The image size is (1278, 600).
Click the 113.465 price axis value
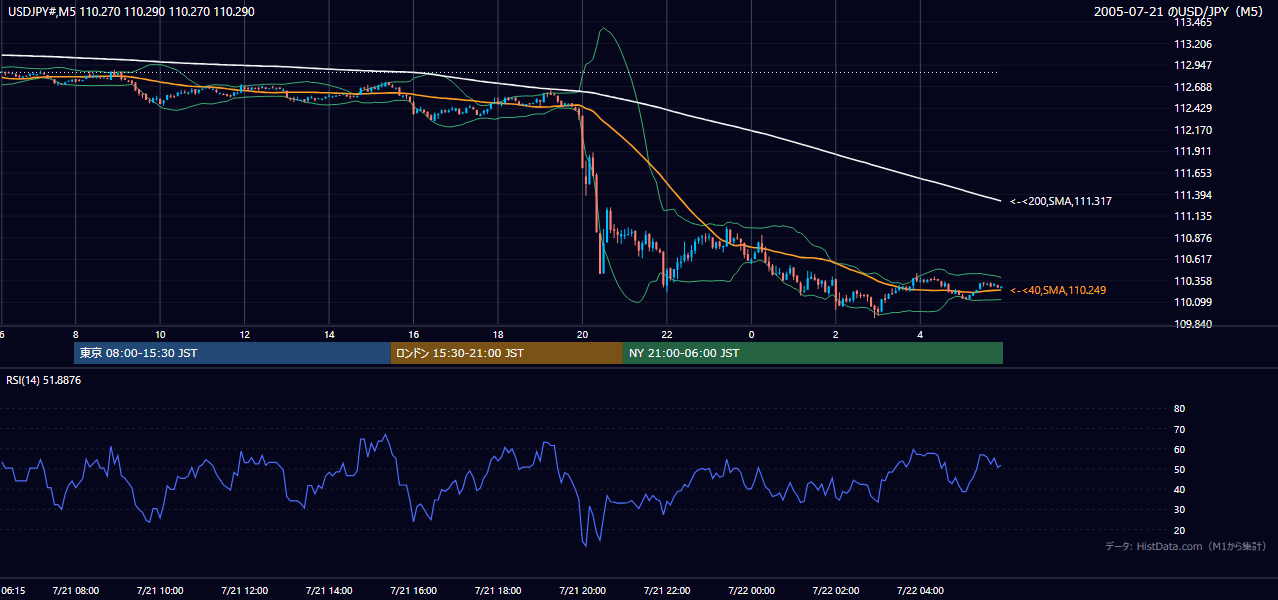1193,22
